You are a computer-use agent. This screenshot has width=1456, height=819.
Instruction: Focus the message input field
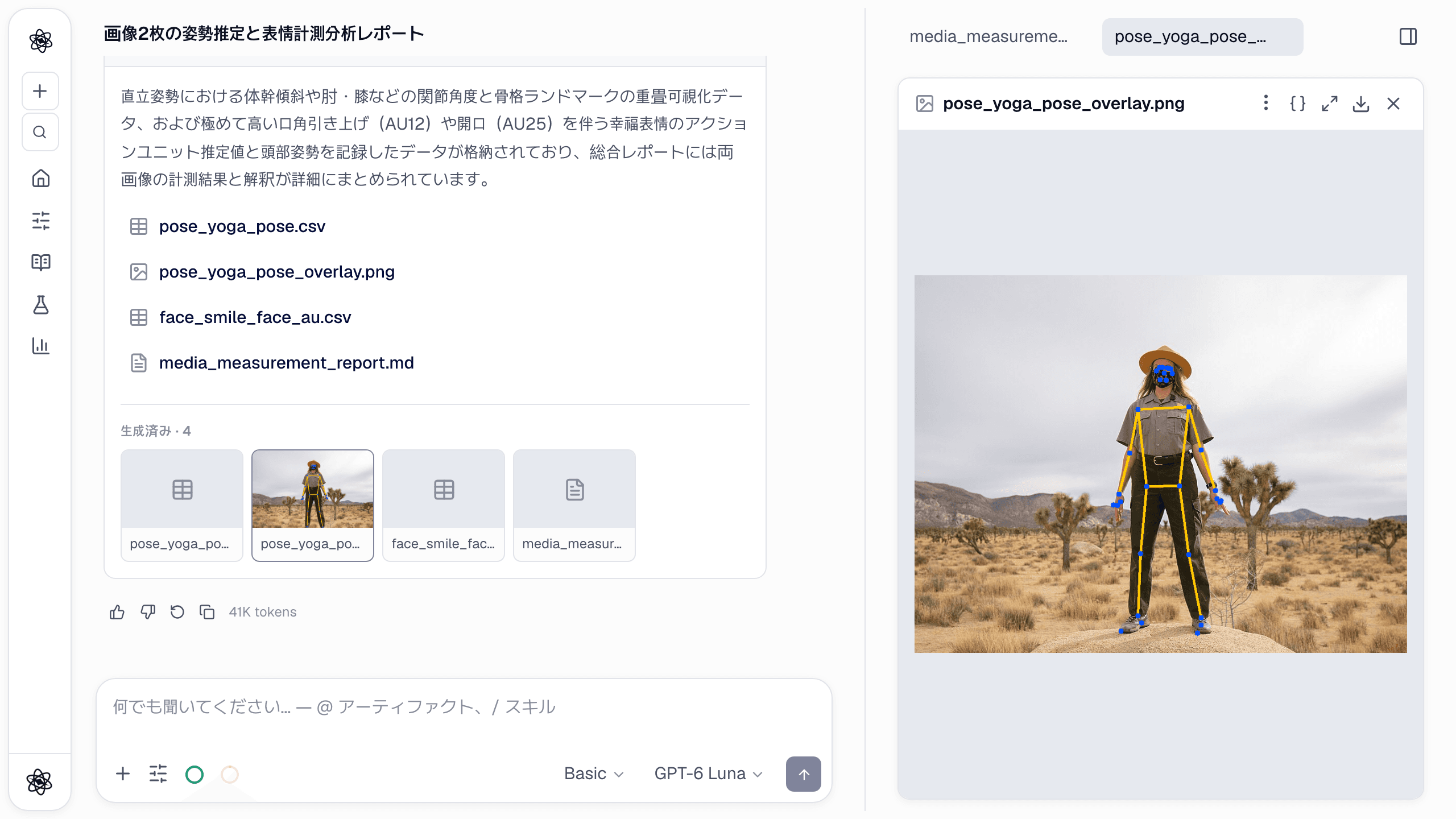point(464,707)
